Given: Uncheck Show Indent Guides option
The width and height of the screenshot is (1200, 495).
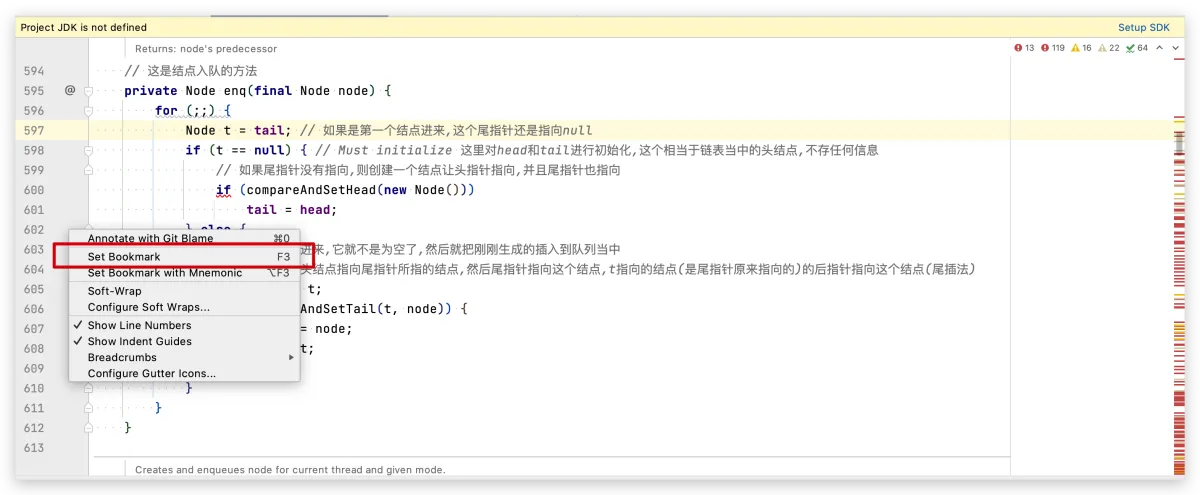Looking at the screenshot, I should click(x=139, y=341).
